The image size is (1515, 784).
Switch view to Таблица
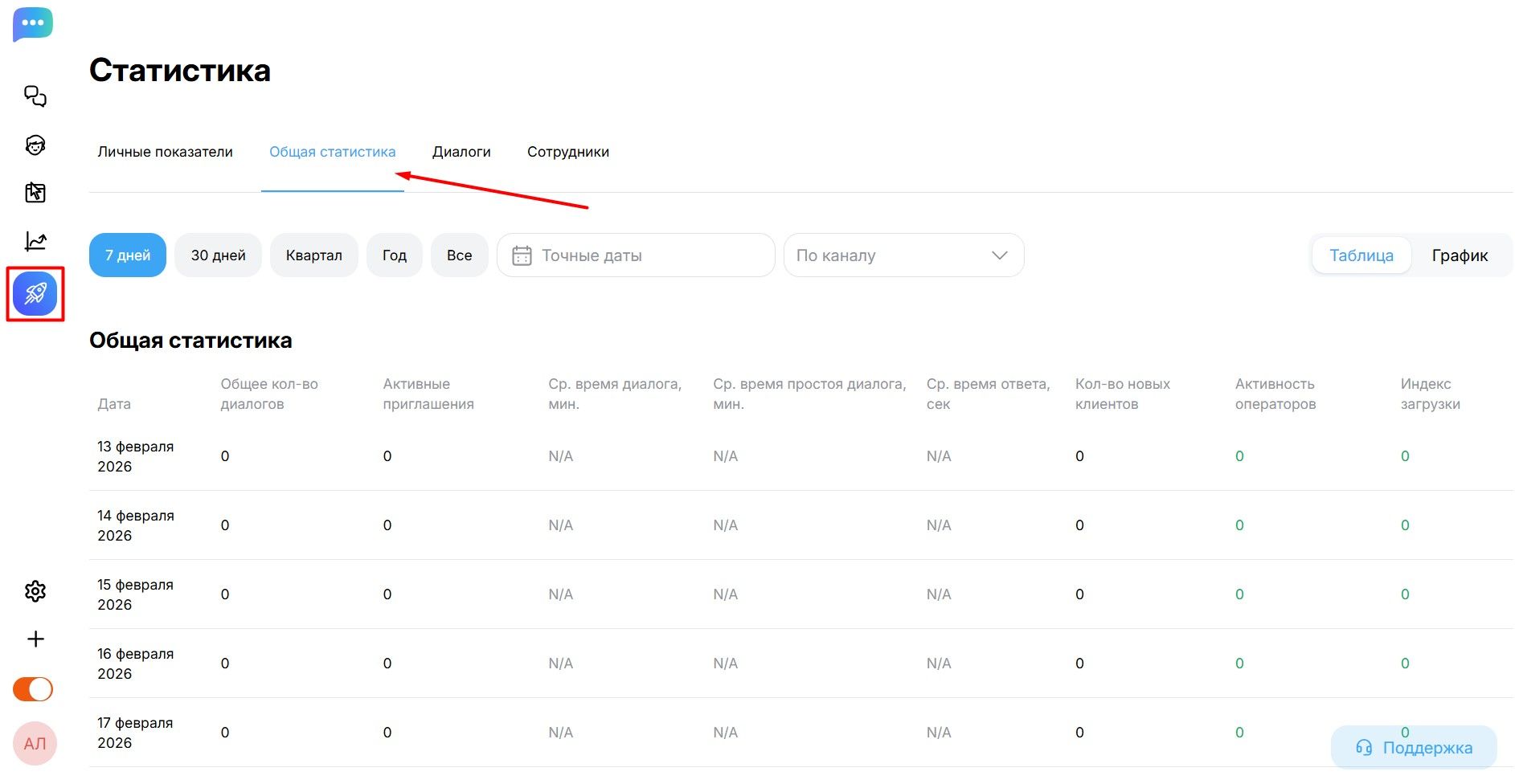pyautogui.click(x=1361, y=255)
